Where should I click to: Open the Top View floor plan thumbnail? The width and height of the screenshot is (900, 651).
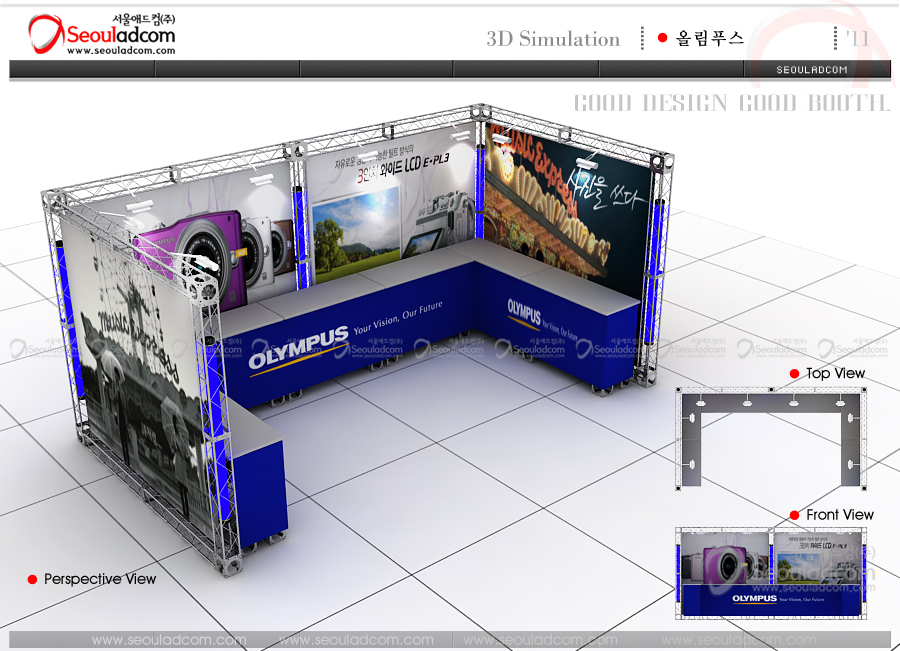tap(771, 428)
